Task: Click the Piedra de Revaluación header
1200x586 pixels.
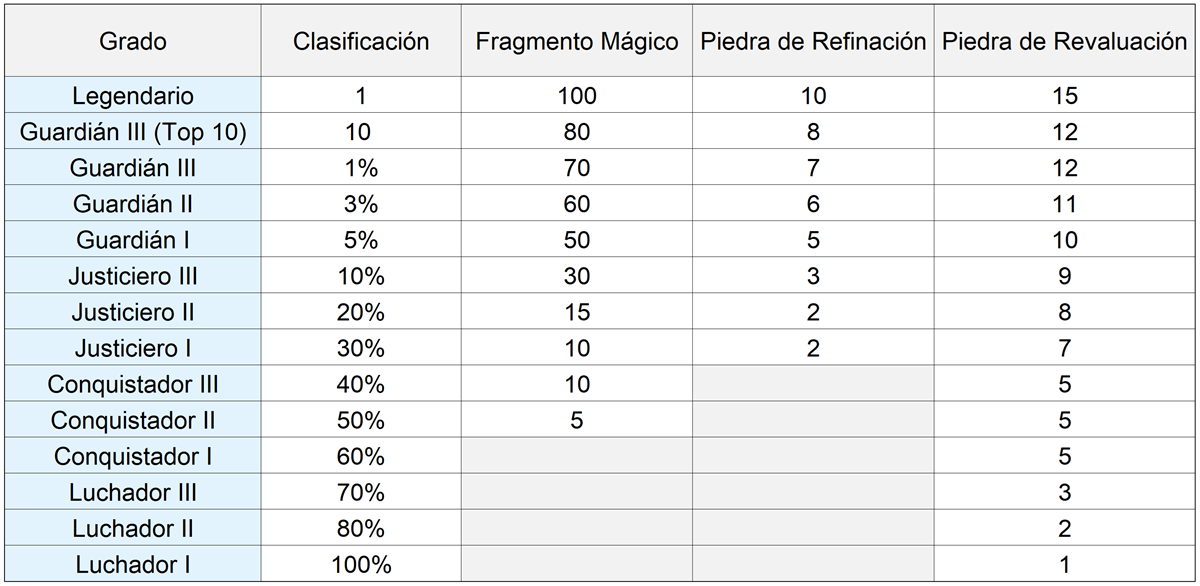Action: click(x=1064, y=42)
